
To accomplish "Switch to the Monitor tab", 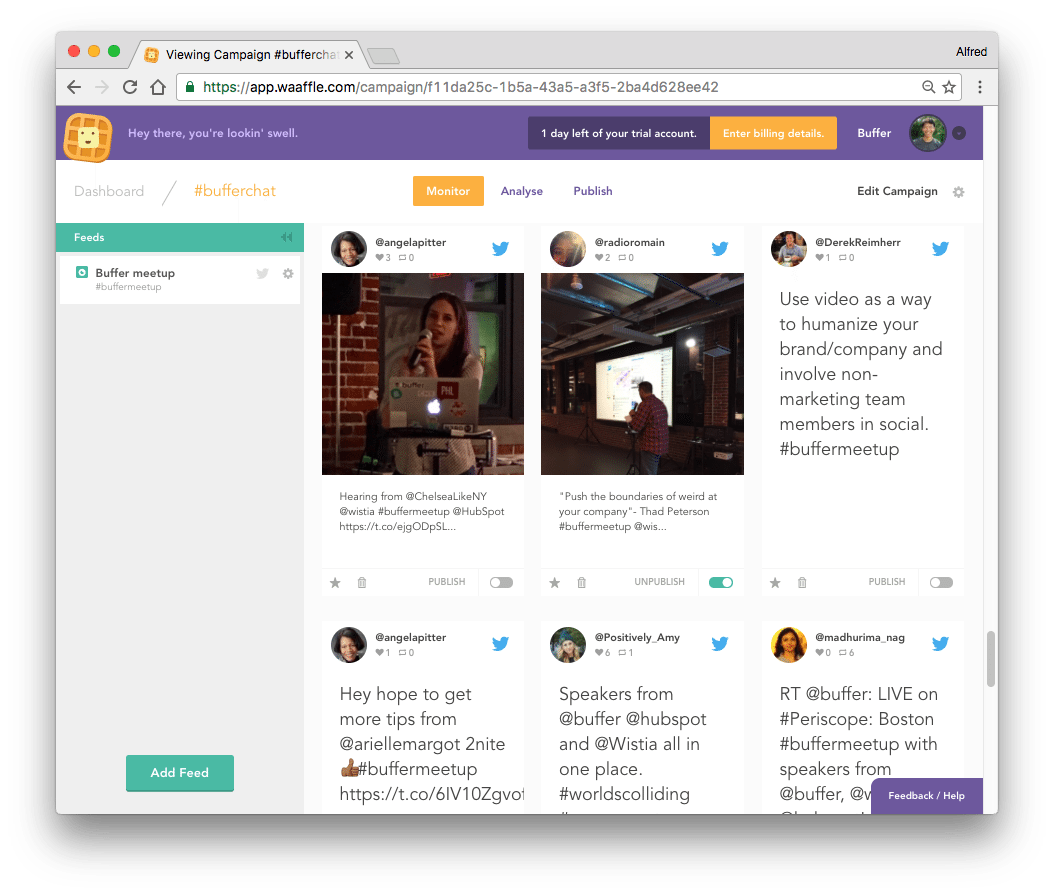I will [448, 191].
